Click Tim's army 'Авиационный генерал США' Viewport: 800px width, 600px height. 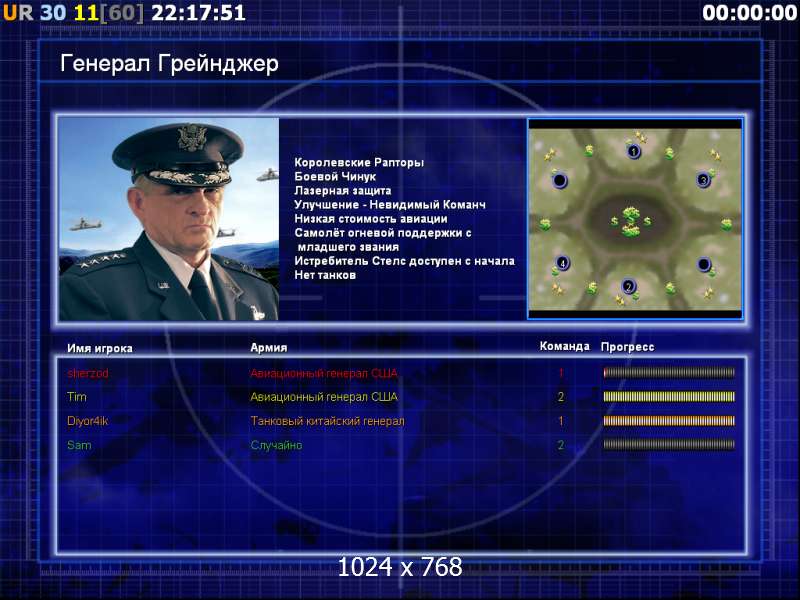[323, 396]
